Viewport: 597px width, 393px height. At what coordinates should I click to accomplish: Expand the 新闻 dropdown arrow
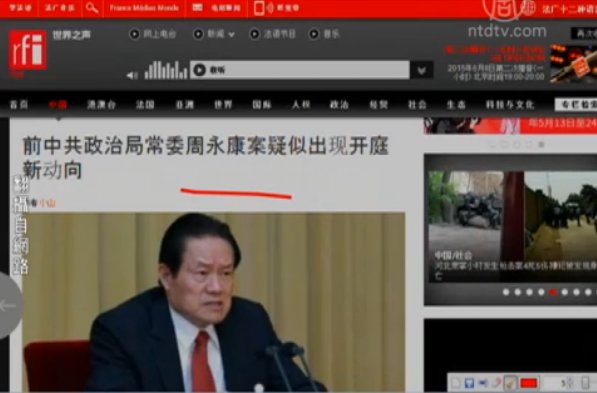pyautogui.click(x=231, y=35)
